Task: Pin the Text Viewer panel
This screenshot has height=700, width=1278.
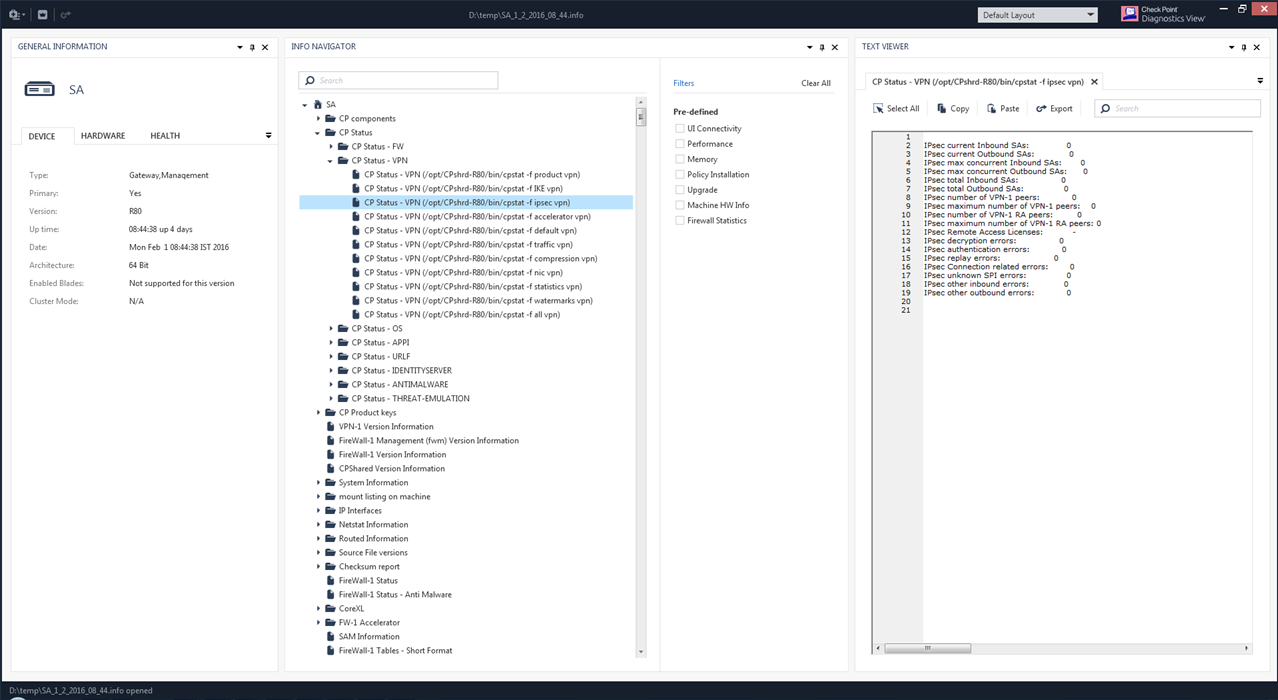Action: click(1245, 47)
